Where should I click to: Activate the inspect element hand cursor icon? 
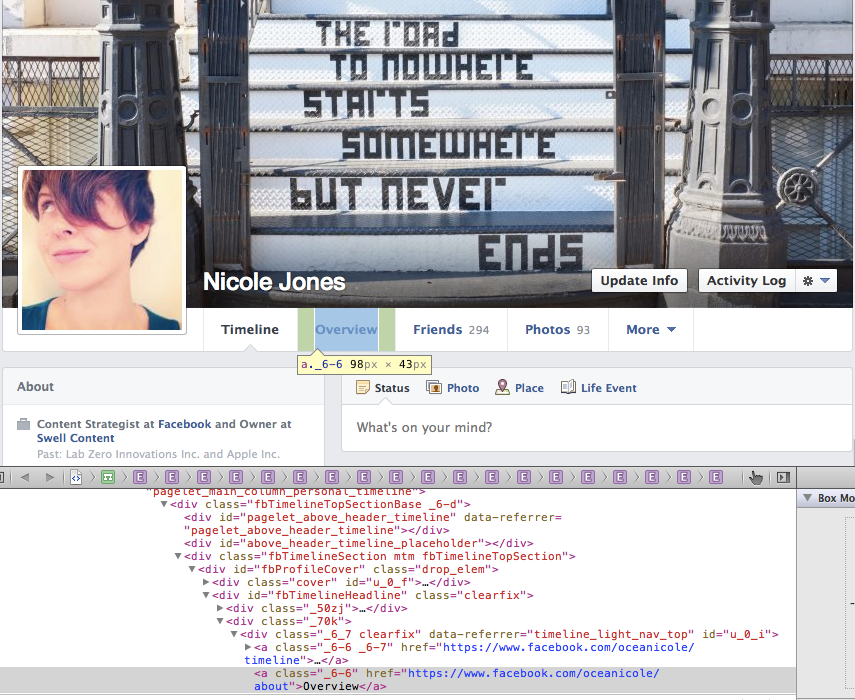pos(756,478)
